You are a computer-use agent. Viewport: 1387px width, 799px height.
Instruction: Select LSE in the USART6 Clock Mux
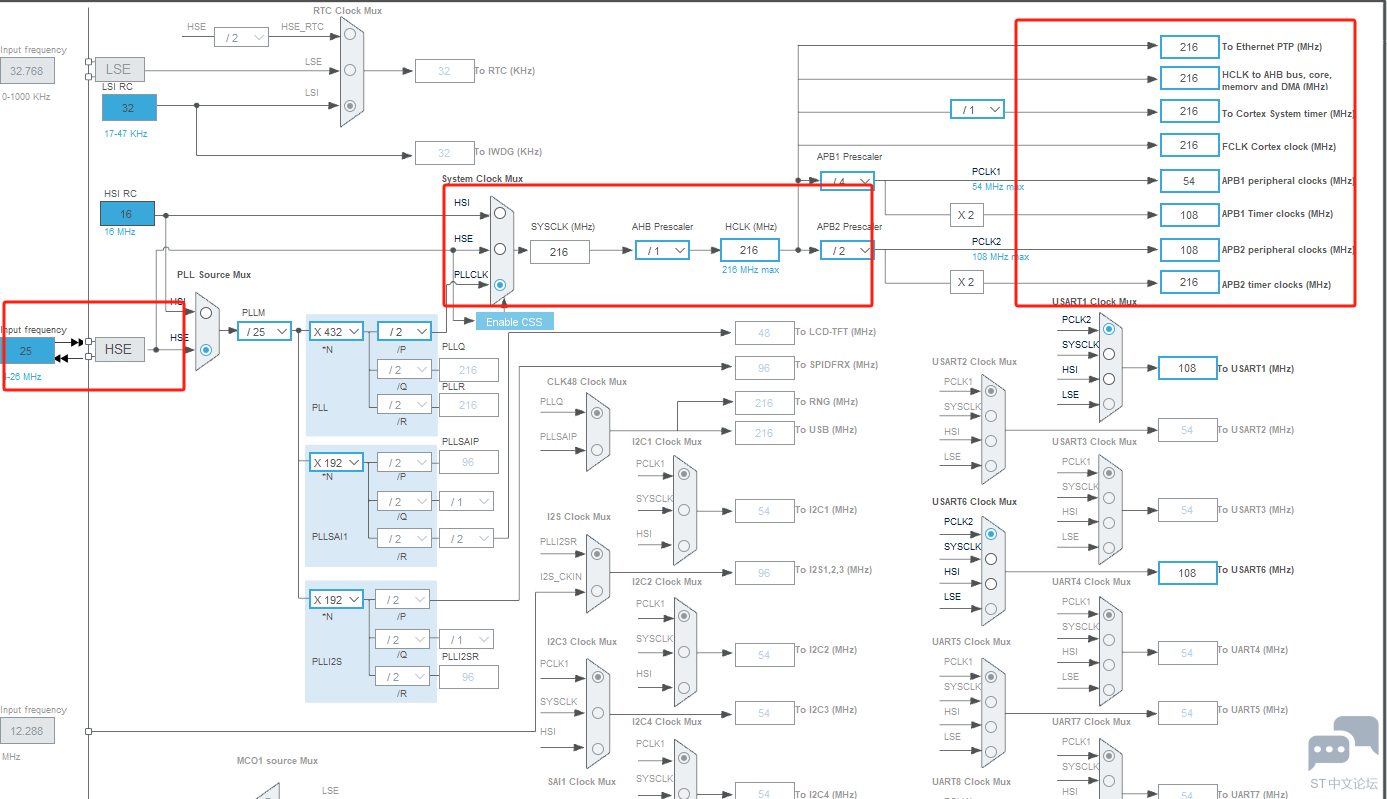click(x=991, y=609)
